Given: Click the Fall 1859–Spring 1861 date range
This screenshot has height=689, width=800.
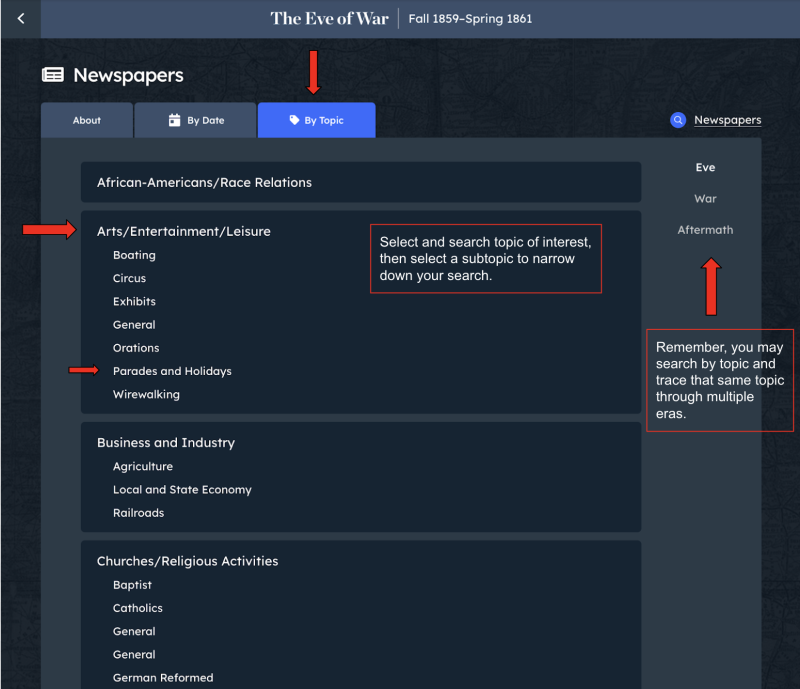Looking at the screenshot, I should 470,19.
